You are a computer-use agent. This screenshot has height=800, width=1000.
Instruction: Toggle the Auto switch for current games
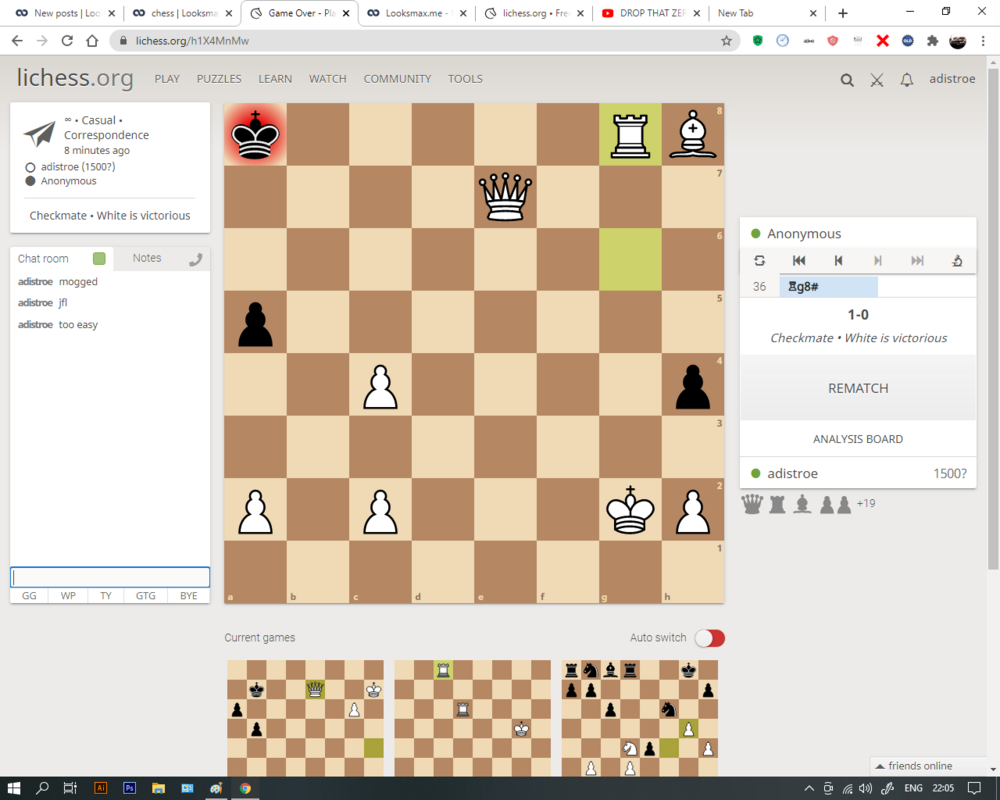coord(709,638)
